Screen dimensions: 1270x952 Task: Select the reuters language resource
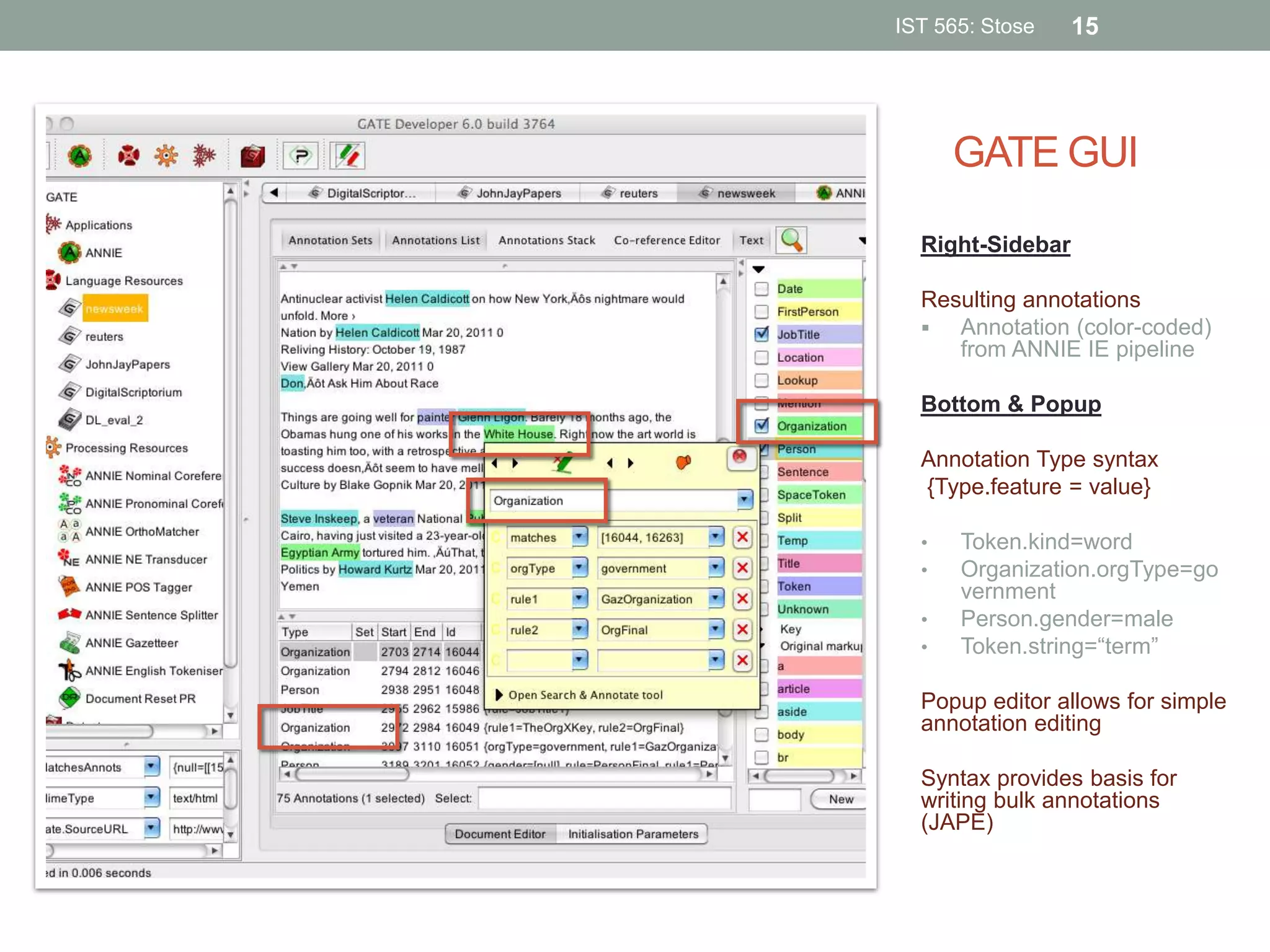(104, 337)
